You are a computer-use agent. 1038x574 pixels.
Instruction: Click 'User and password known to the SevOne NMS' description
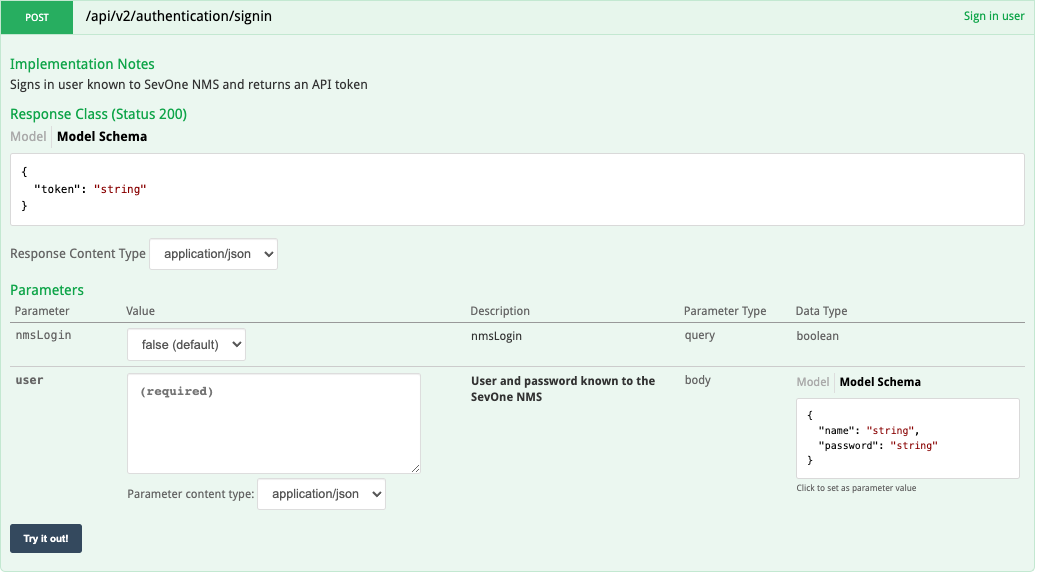563,389
